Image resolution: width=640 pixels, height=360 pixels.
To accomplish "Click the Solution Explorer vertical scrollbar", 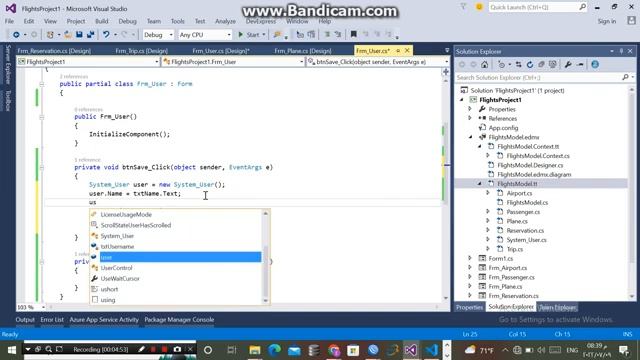I will pyautogui.click(x=632, y=193).
